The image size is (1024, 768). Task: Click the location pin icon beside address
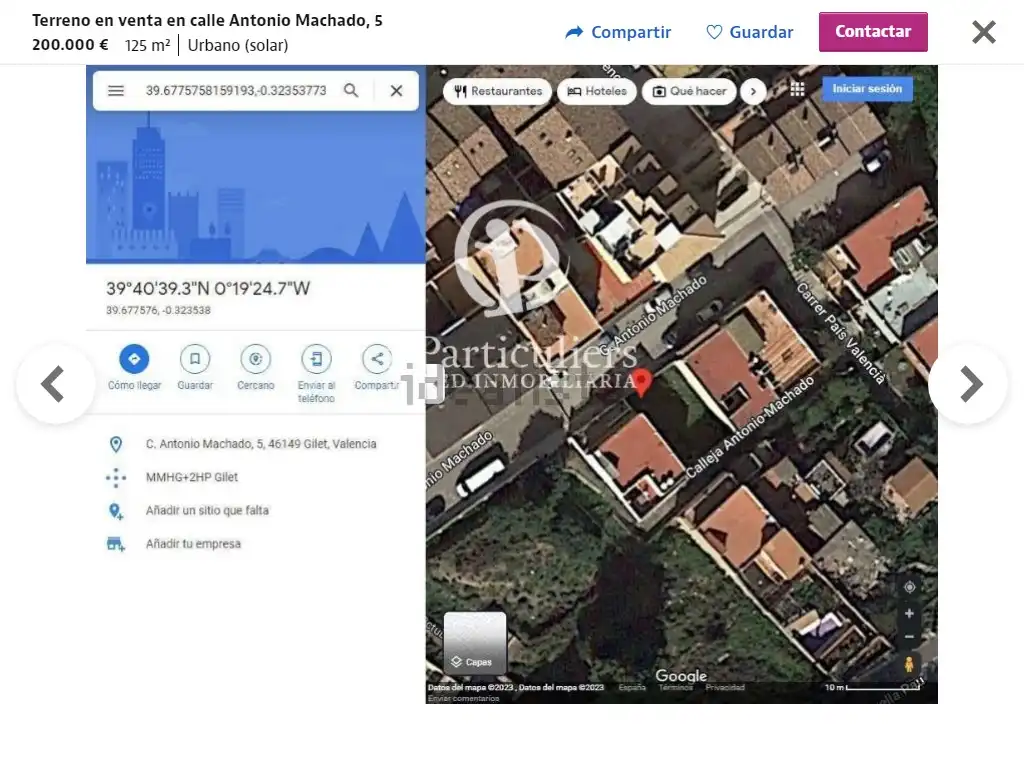click(116, 445)
